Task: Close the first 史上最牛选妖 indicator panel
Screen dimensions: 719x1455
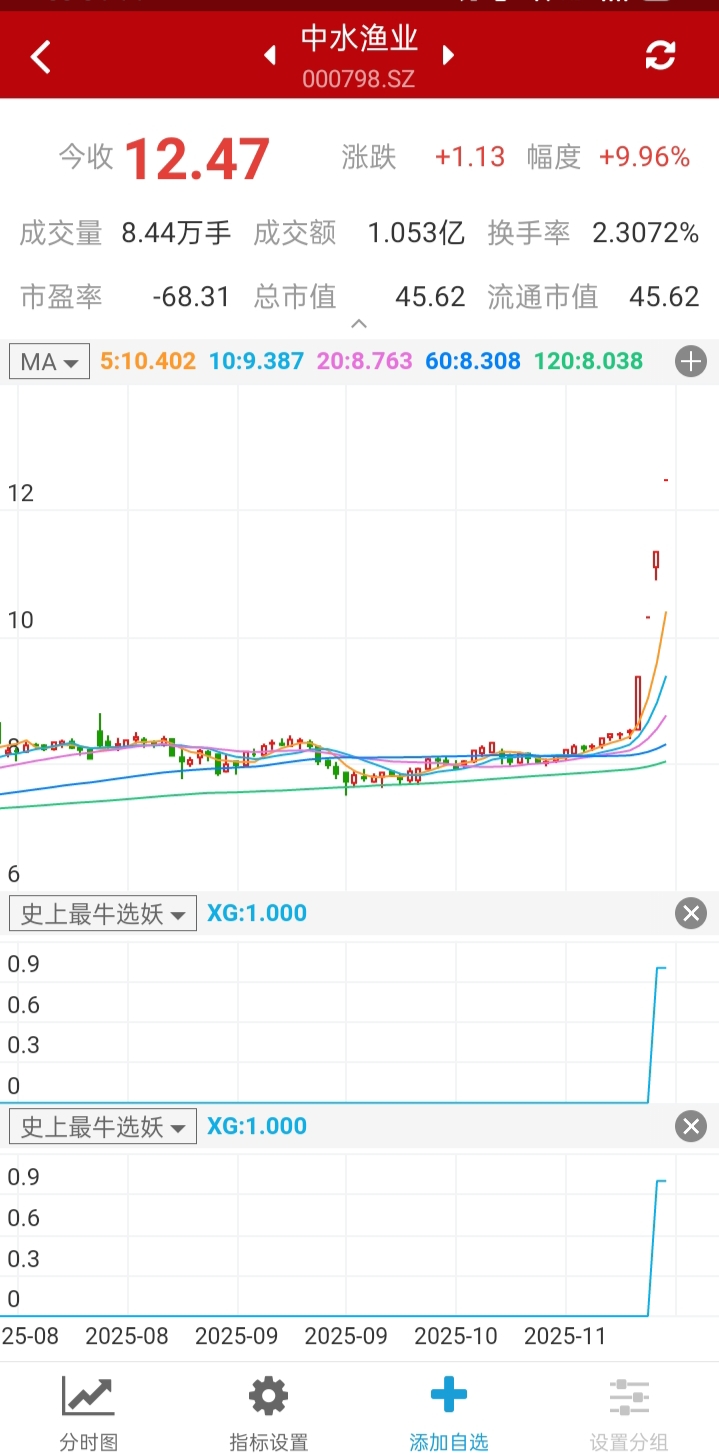Action: [690, 913]
